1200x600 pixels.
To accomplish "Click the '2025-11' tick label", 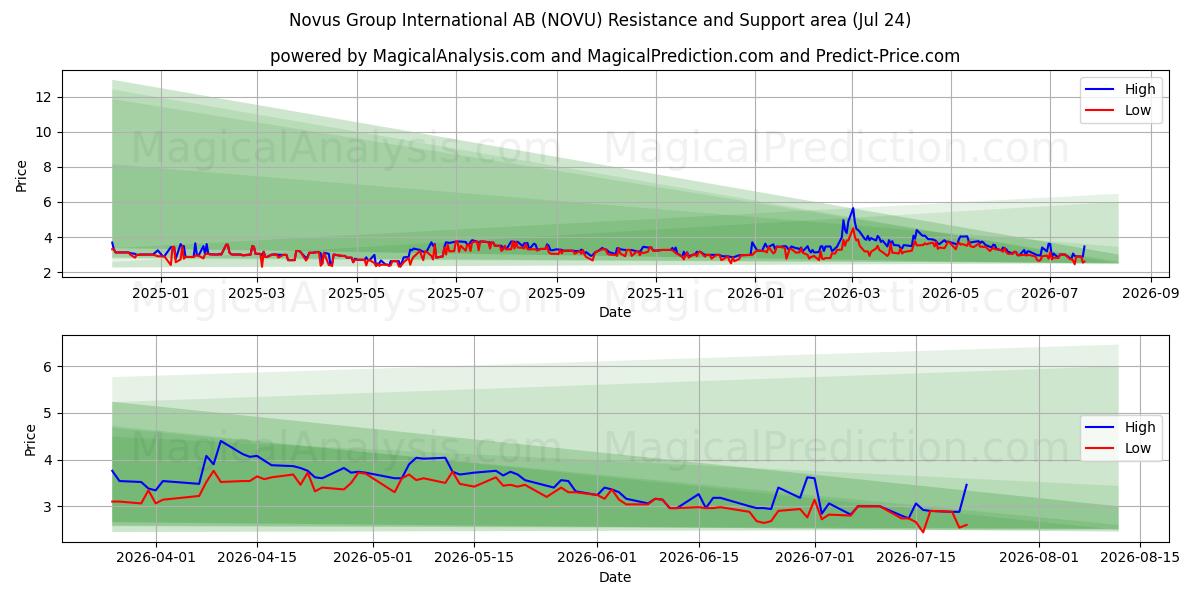I will click(657, 293).
